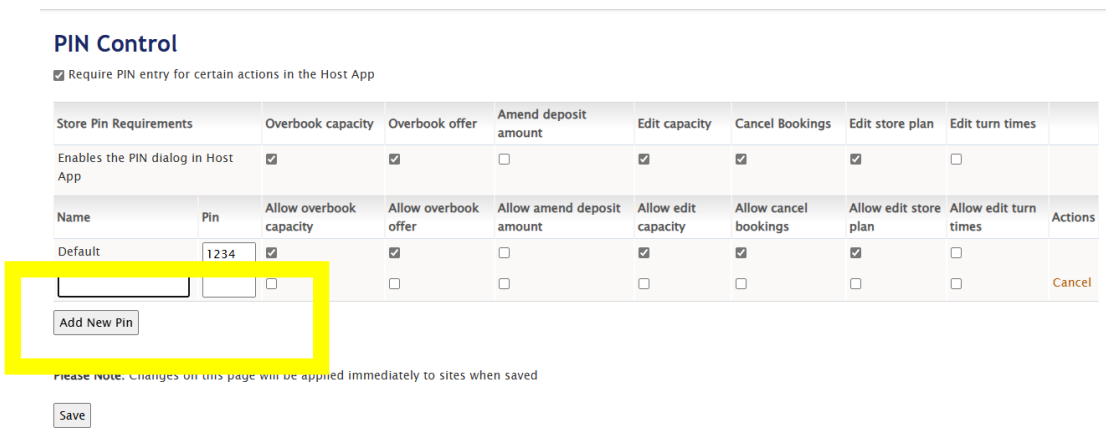1106x433 pixels.
Task: Enable Amend deposit amount store requirement
Action: [x=504, y=159]
